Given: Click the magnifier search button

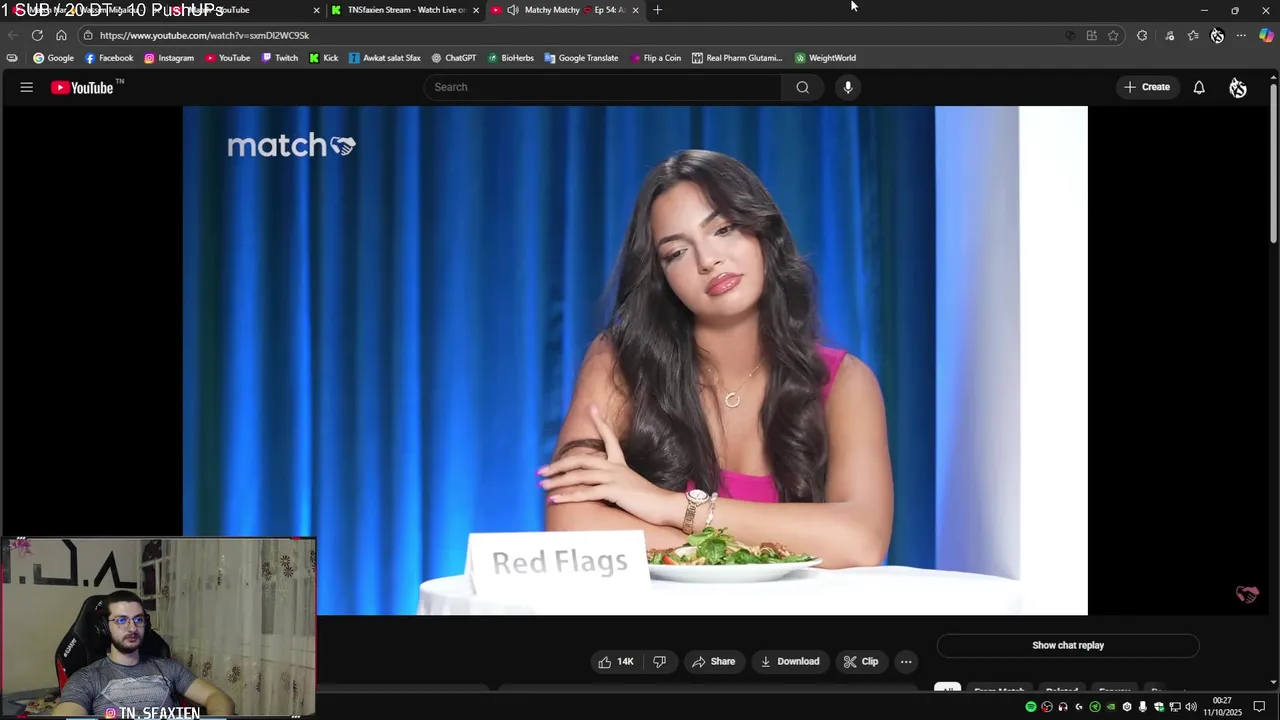Looking at the screenshot, I should coord(802,87).
